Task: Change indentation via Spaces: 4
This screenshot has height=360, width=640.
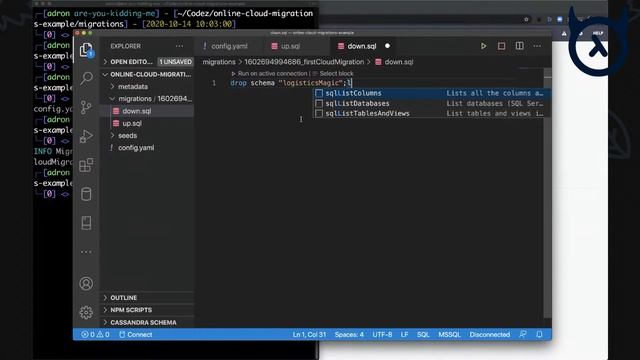Action: coord(349,334)
